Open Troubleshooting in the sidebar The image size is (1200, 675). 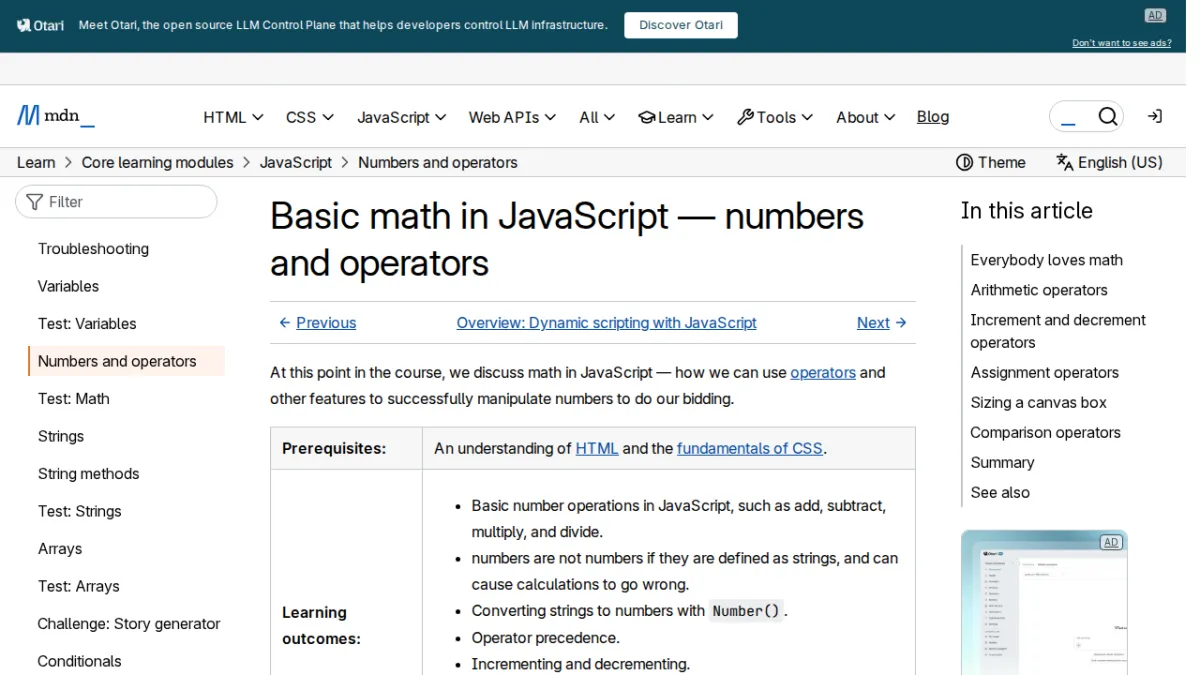pos(93,248)
